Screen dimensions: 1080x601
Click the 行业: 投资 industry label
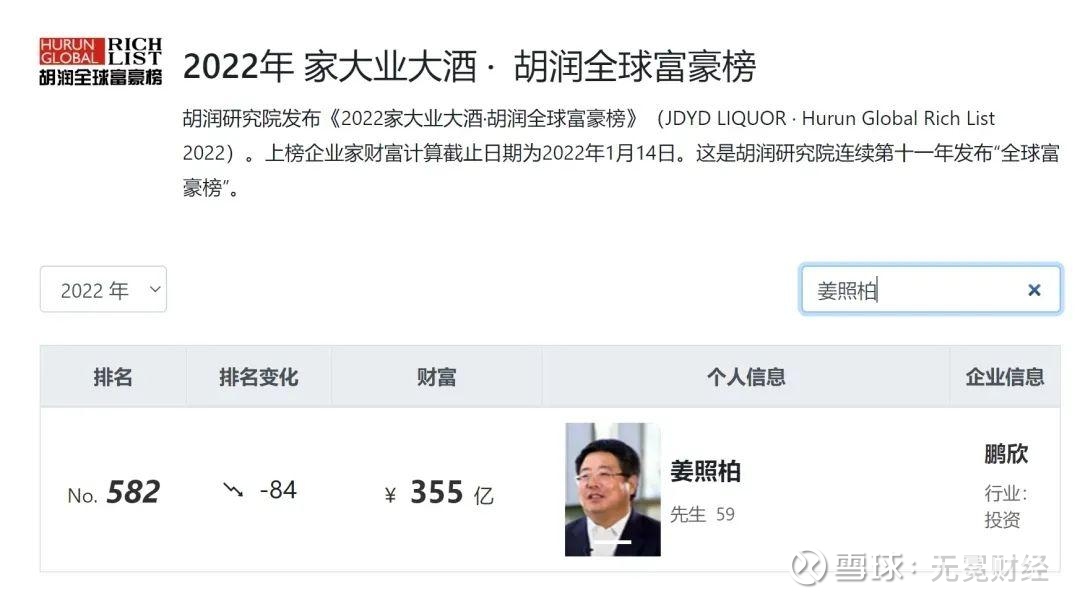pos(1006,506)
